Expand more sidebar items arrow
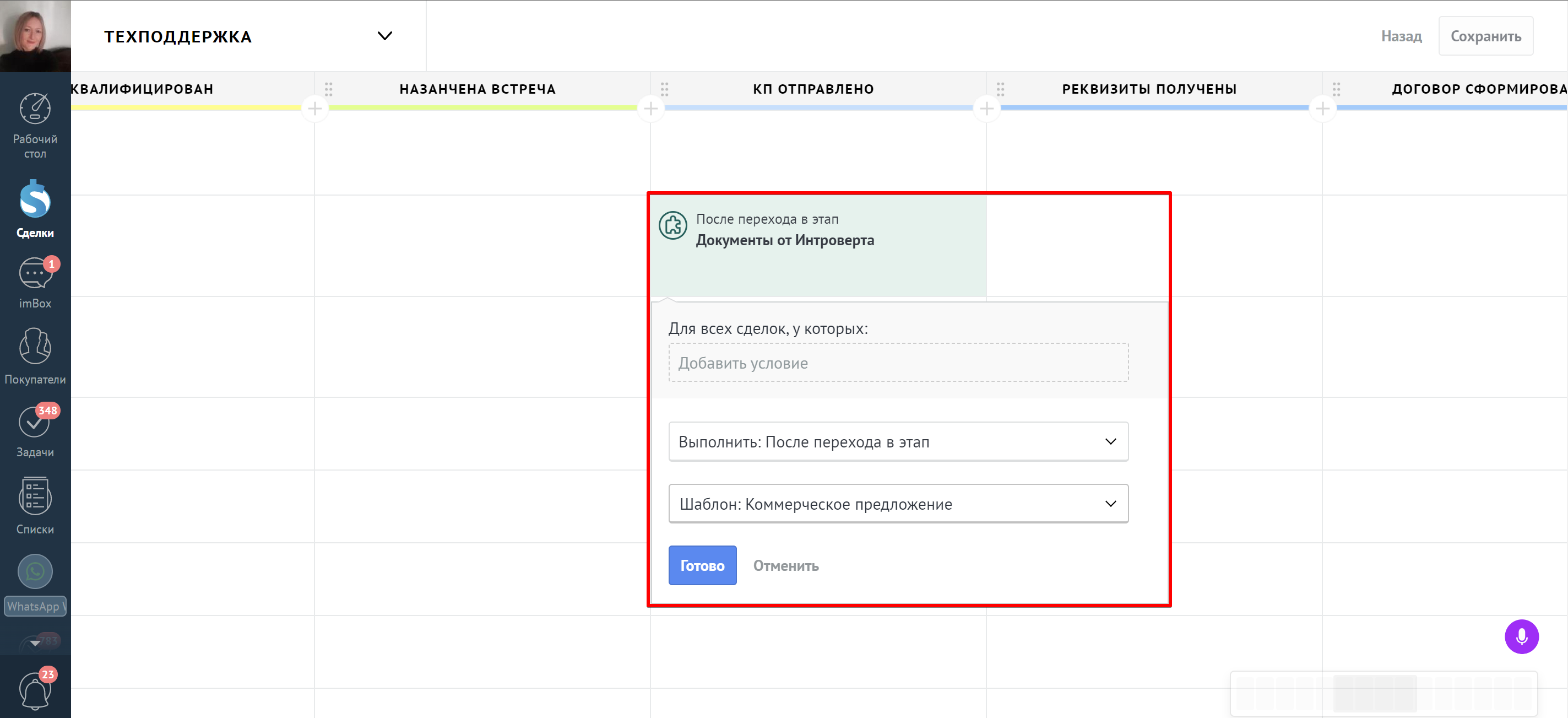Screen dimensions: 1568x718 point(35,643)
